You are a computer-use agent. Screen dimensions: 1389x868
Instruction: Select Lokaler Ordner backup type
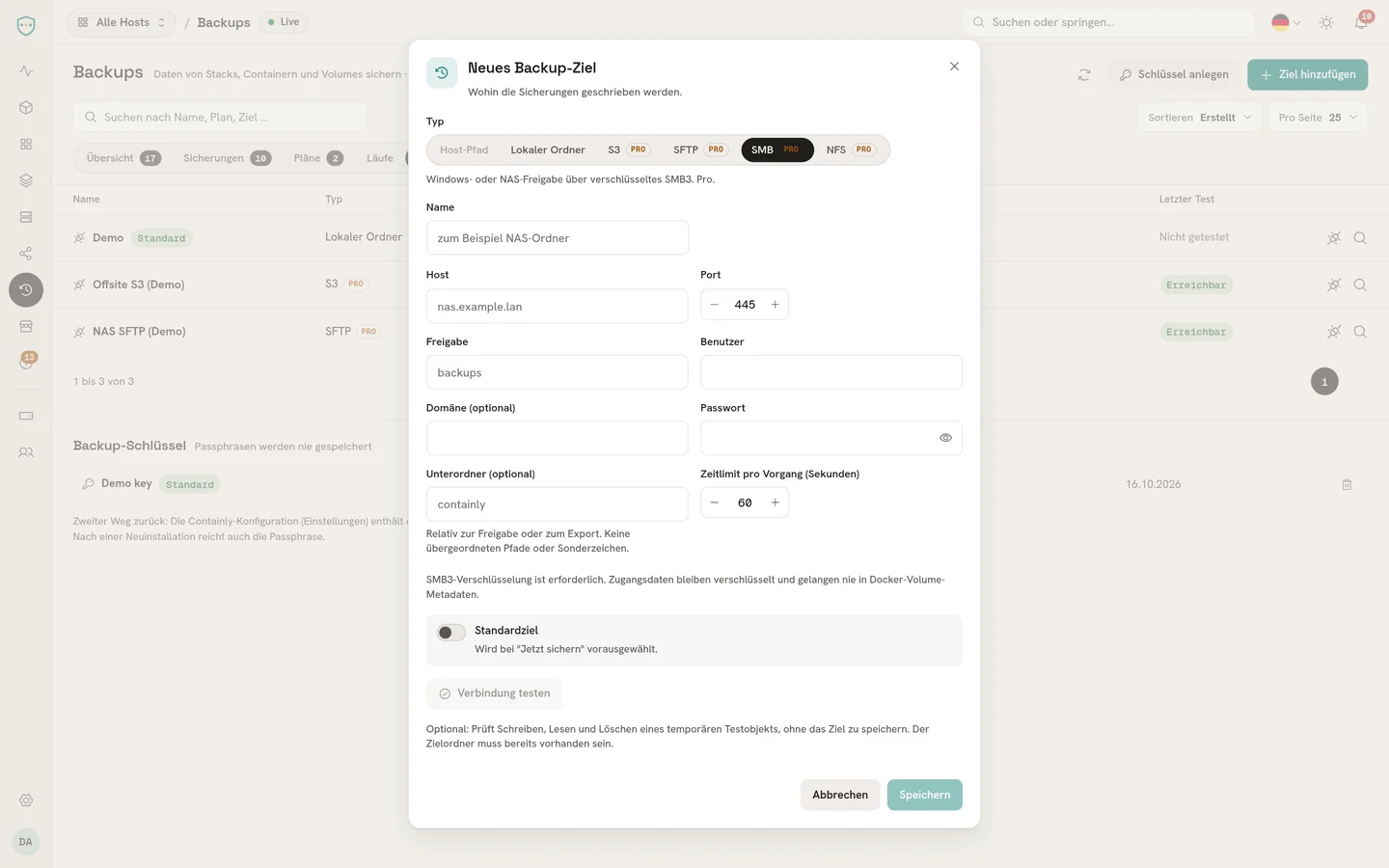pos(548,150)
